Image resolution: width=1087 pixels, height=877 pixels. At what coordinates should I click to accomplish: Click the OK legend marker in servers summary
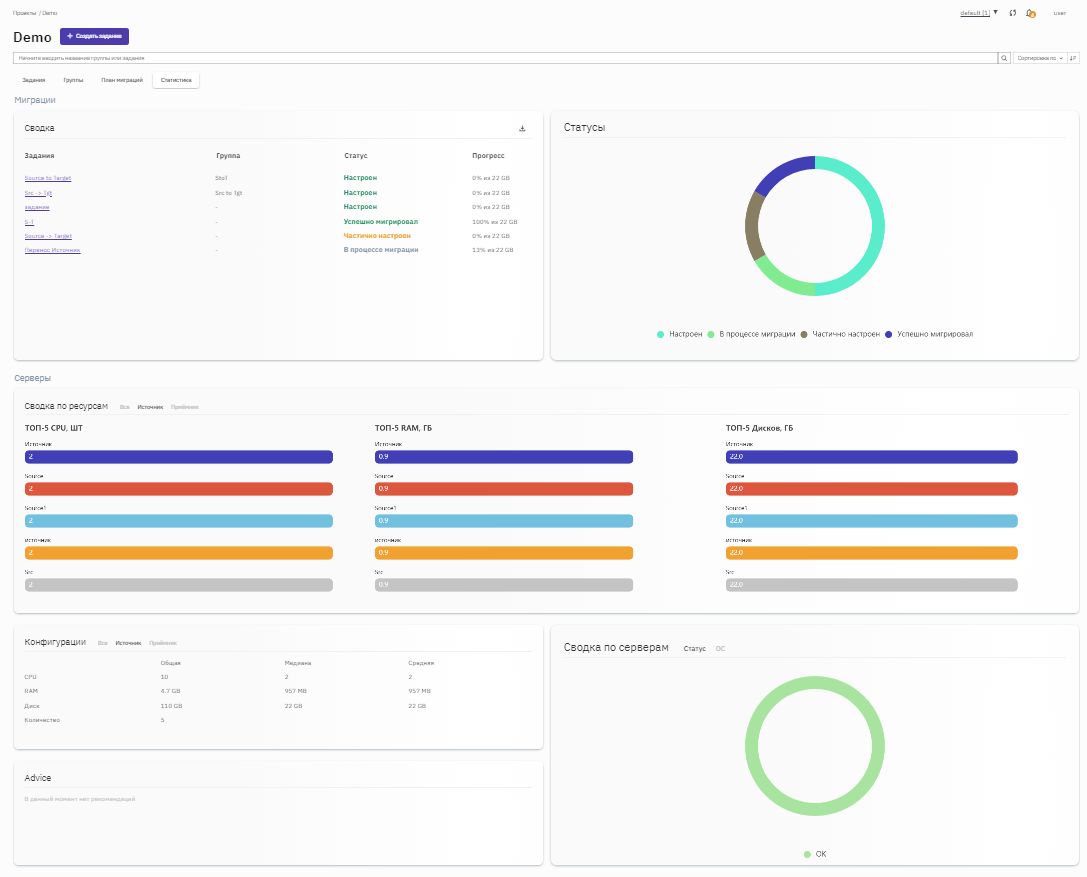(x=807, y=854)
